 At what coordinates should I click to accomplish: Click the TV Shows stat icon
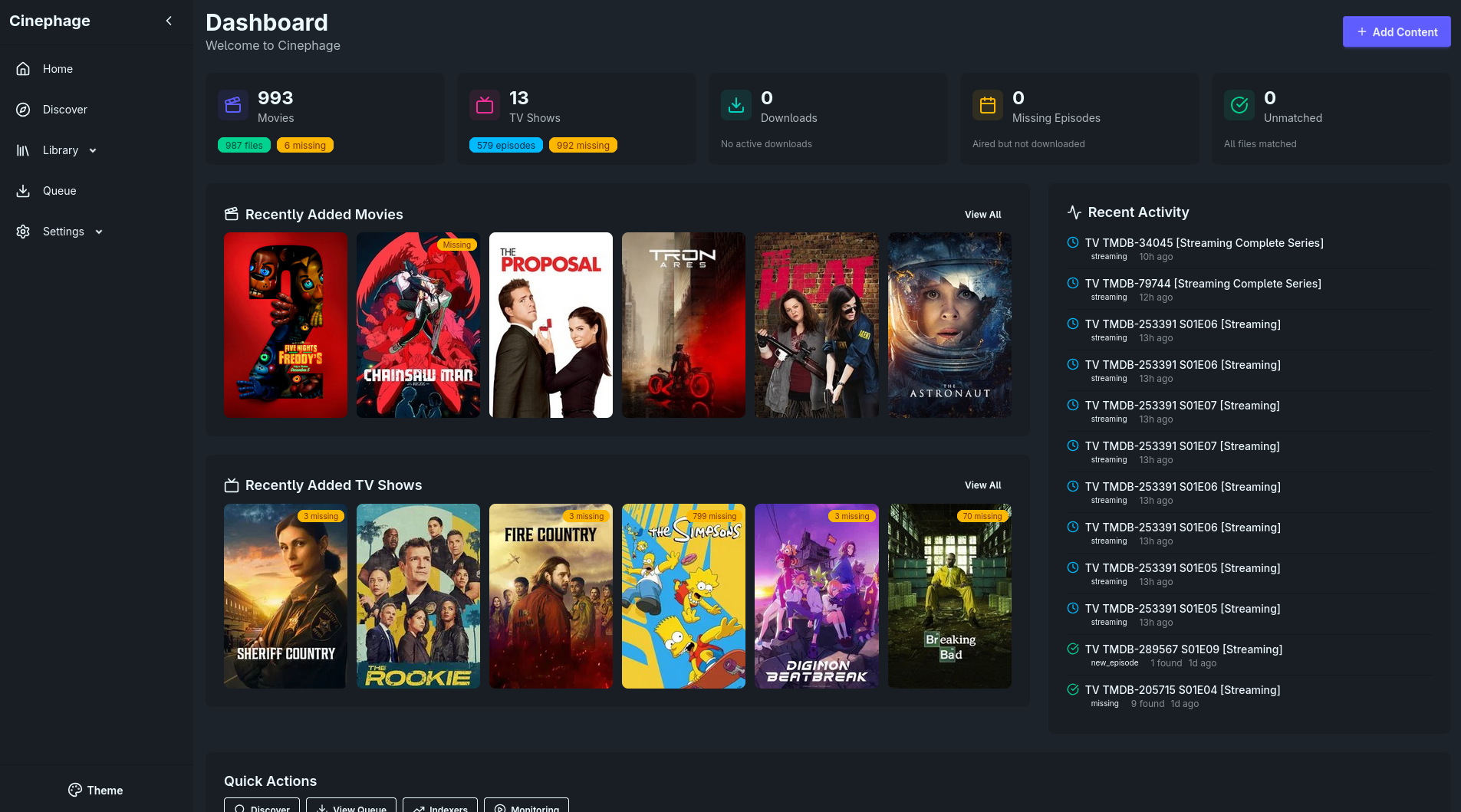(485, 106)
